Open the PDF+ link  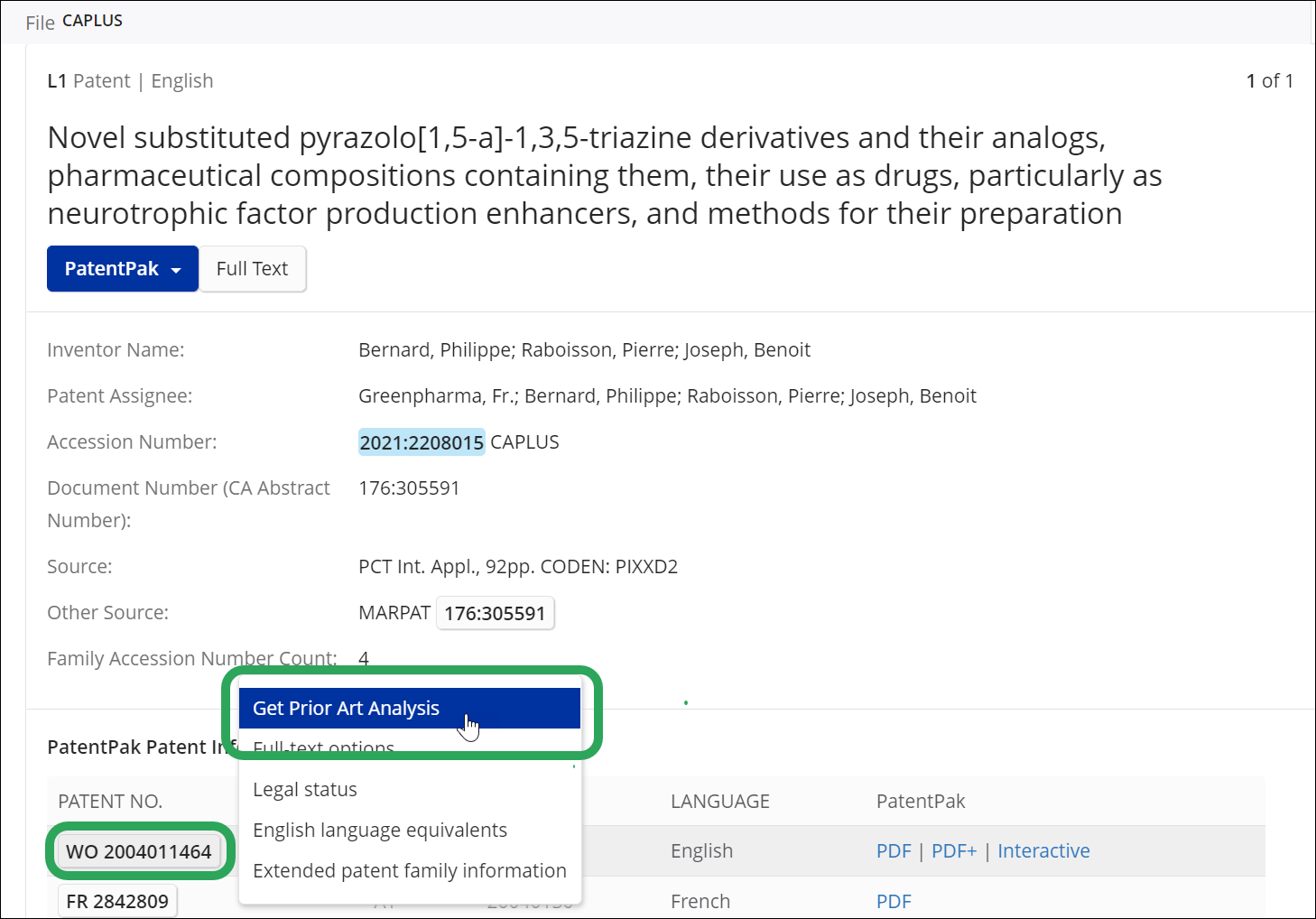(x=954, y=851)
